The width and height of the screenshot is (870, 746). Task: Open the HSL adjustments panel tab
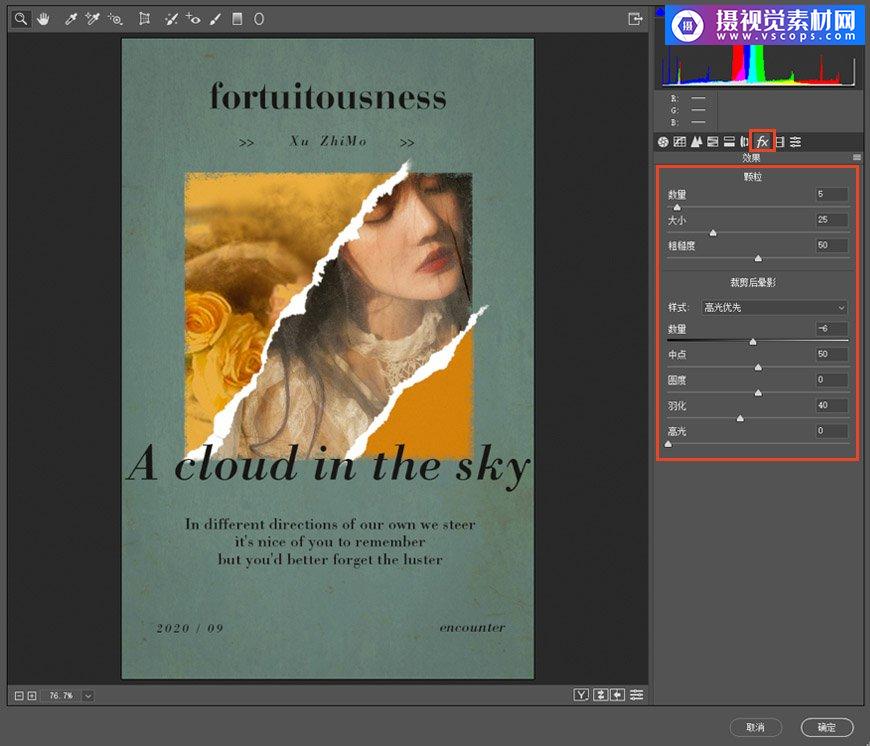[713, 142]
